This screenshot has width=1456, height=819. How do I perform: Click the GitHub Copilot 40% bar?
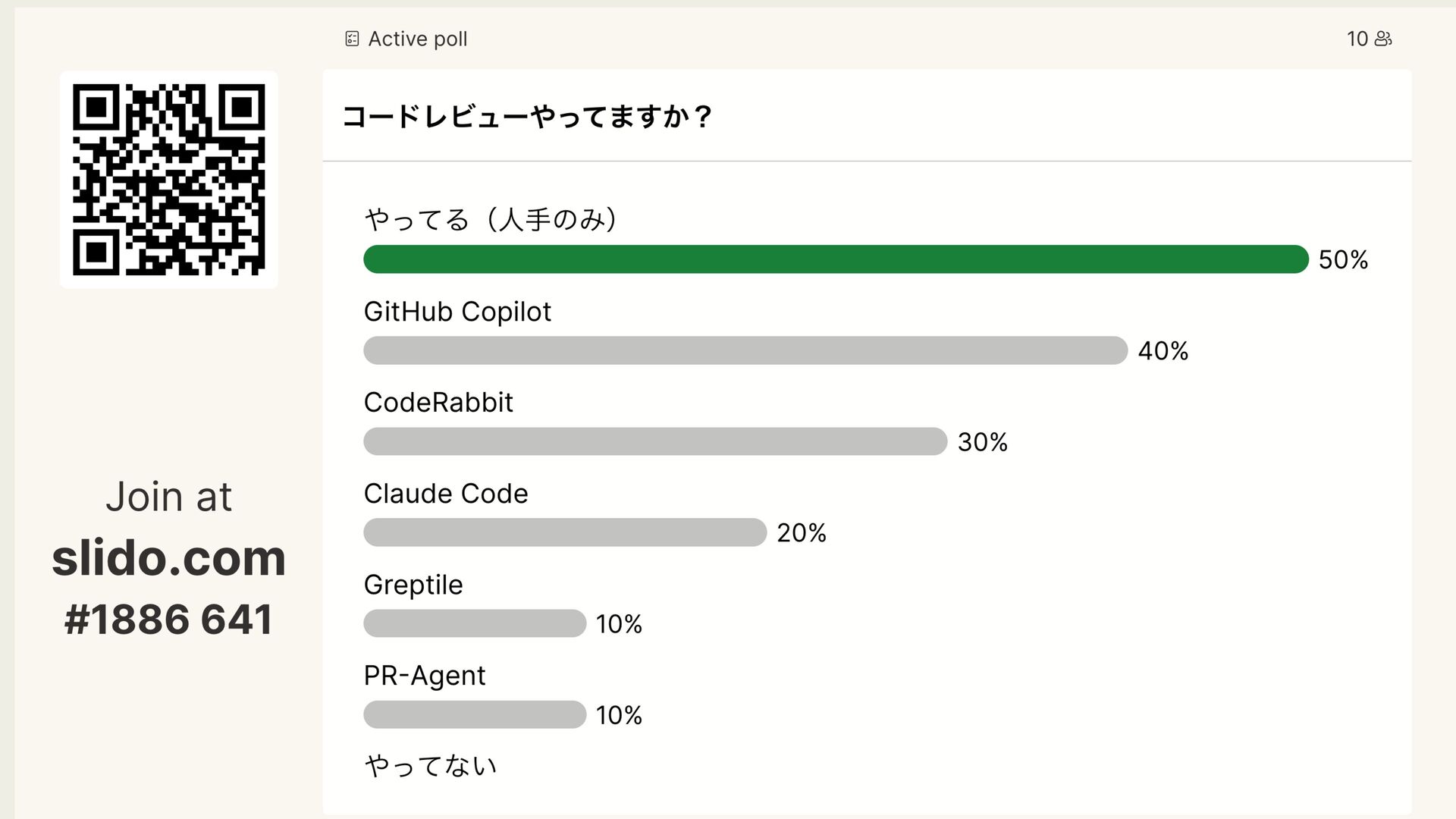[745, 350]
